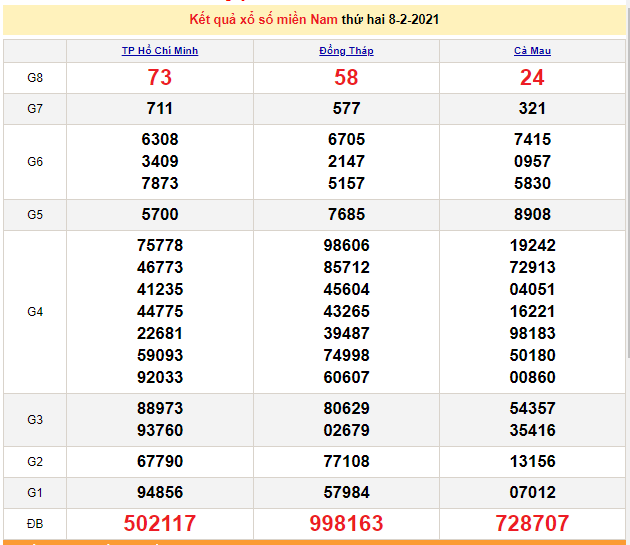Click the red G8 number 73
630x545 pixels.
[x=160, y=77]
